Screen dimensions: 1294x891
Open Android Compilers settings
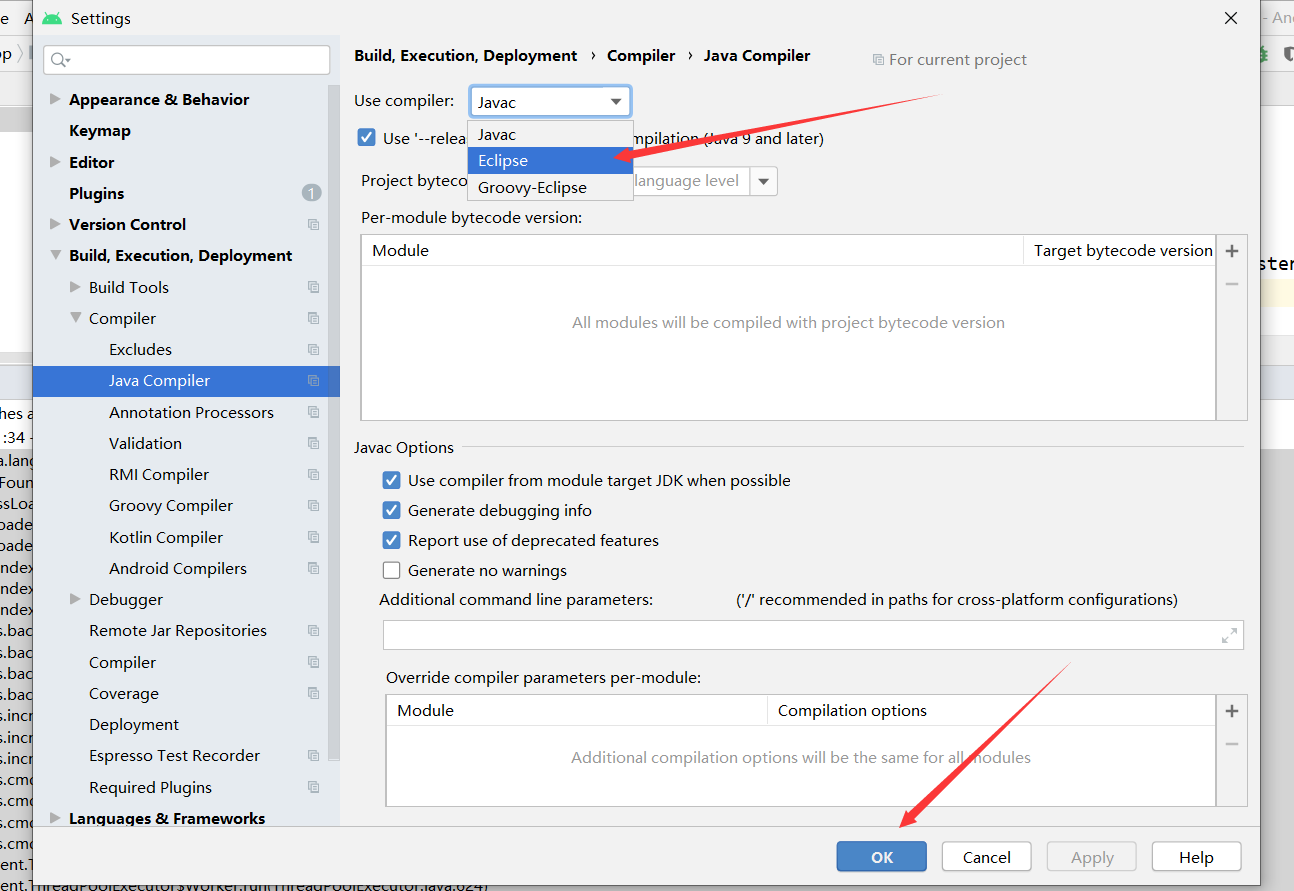tap(178, 568)
